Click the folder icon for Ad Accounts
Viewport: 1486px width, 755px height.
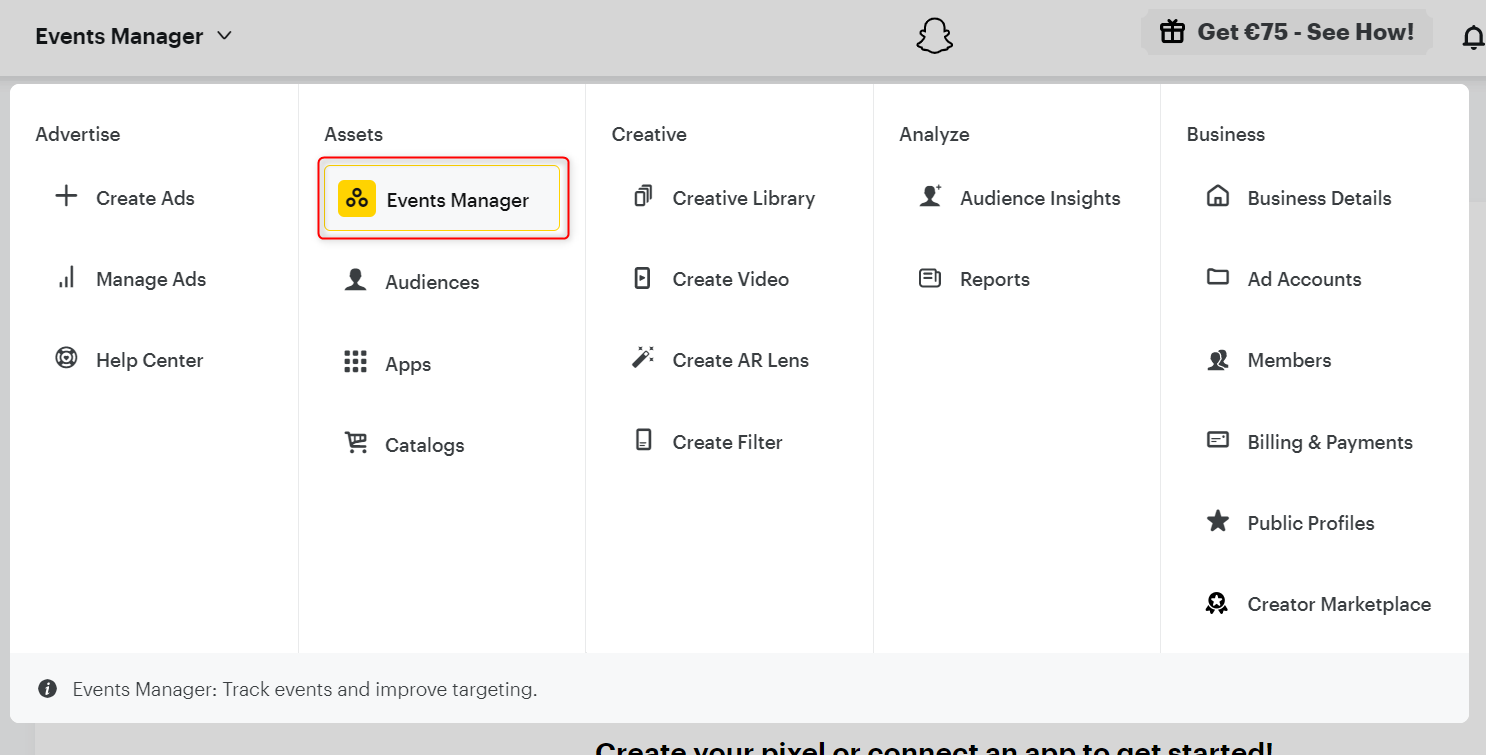(x=1218, y=277)
